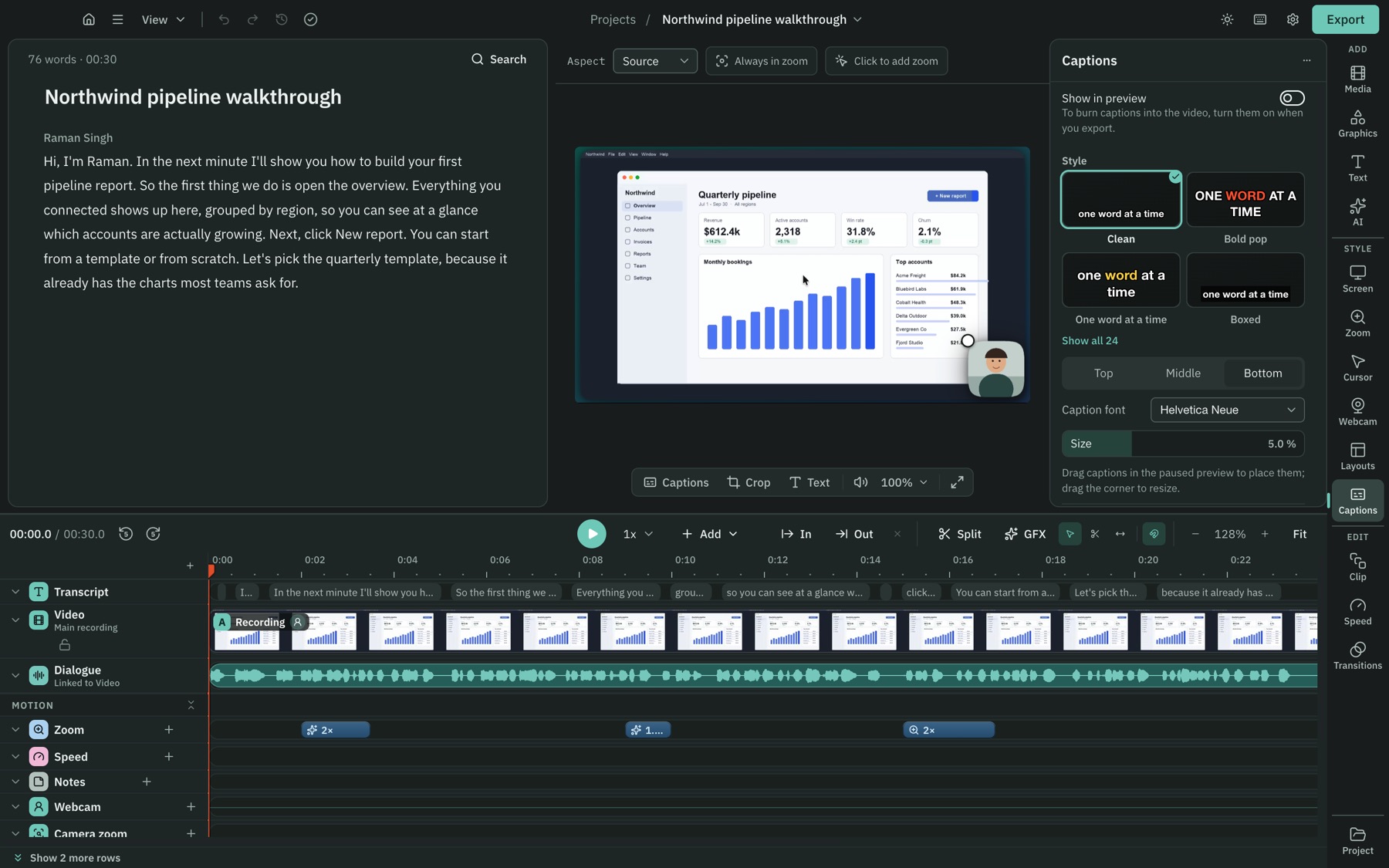Toggle Always in zoom option
Screen dimensions: 1389x868
(761, 61)
